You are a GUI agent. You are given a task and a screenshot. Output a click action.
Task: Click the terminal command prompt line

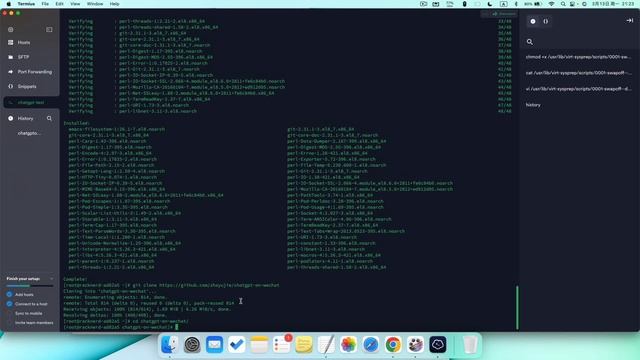click(120, 327)
